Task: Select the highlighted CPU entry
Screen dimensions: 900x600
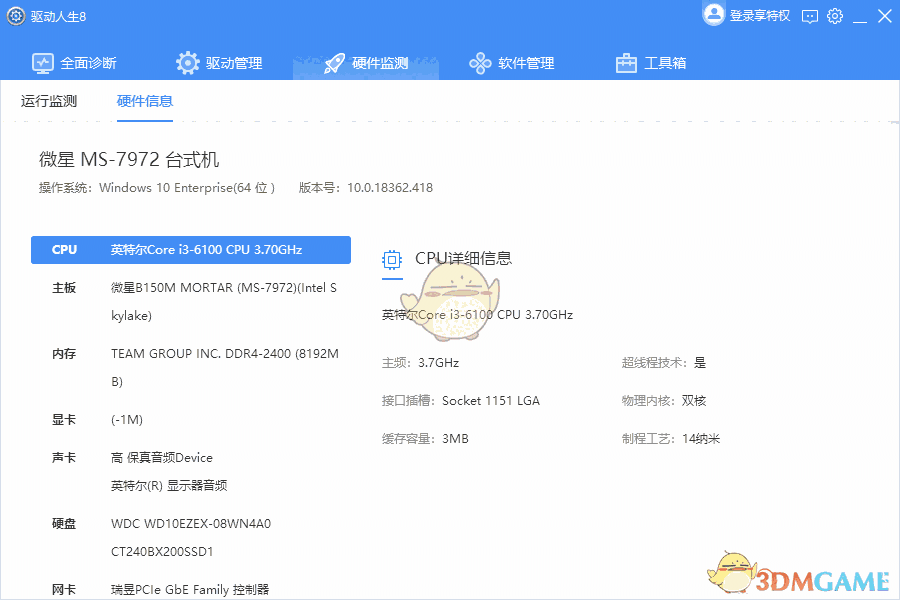Action: point(192,249)
